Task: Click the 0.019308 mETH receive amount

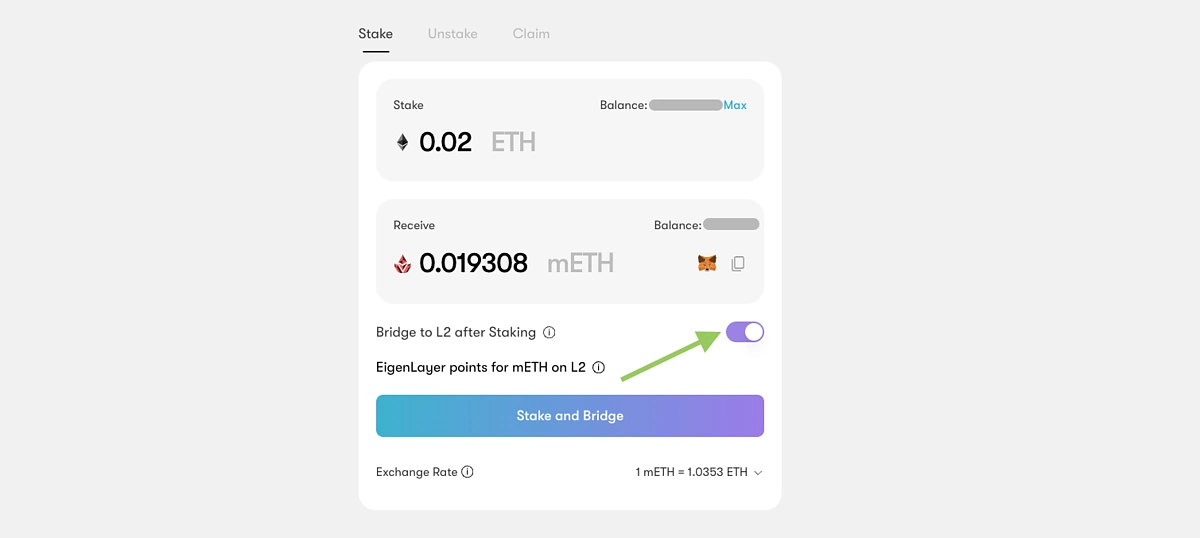Action: pyautogui.click(x=473, y=264)
